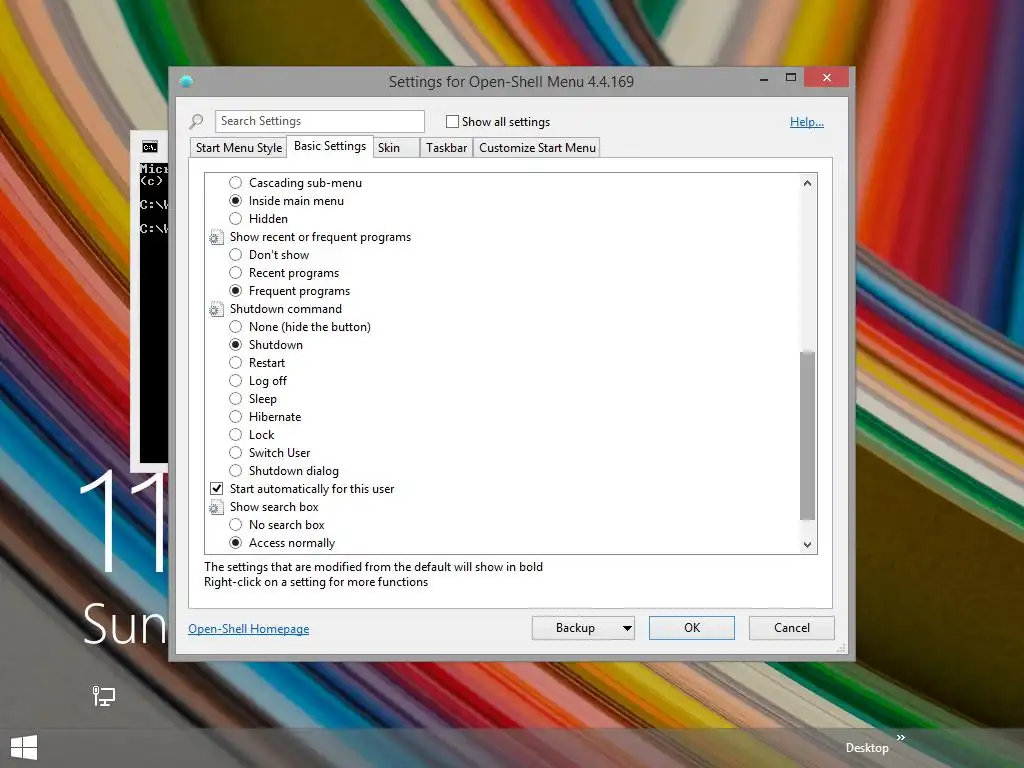
Task: Click the settings icon next to Show recent or frequent programs
Action: 216,237
